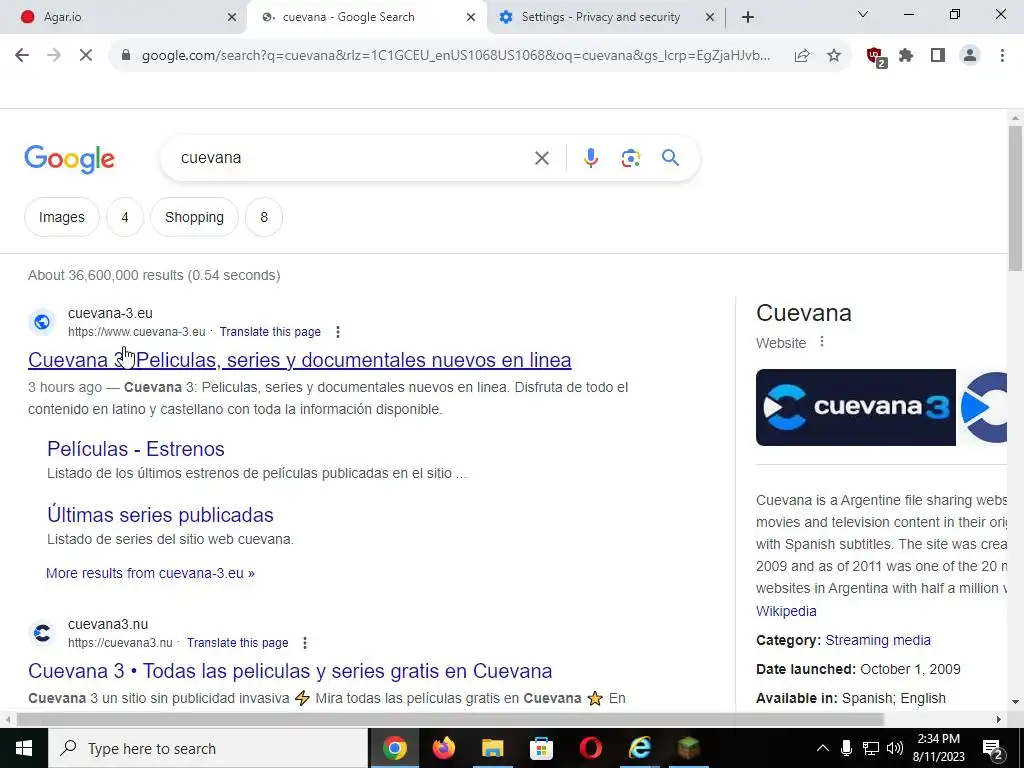
Task: Click the browser forward arrow
Action: pos(54,56)
